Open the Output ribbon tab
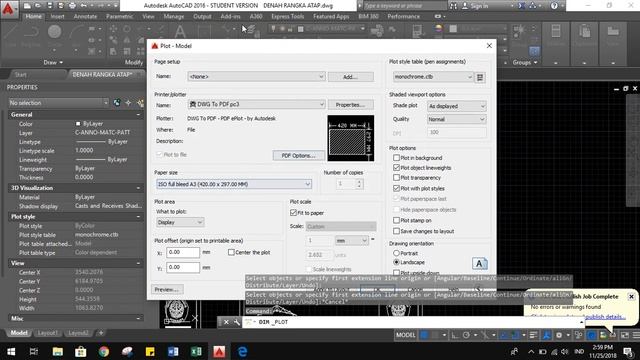Image resolution: width=640 pixels, height=360 pixels. tap(202, 17)
